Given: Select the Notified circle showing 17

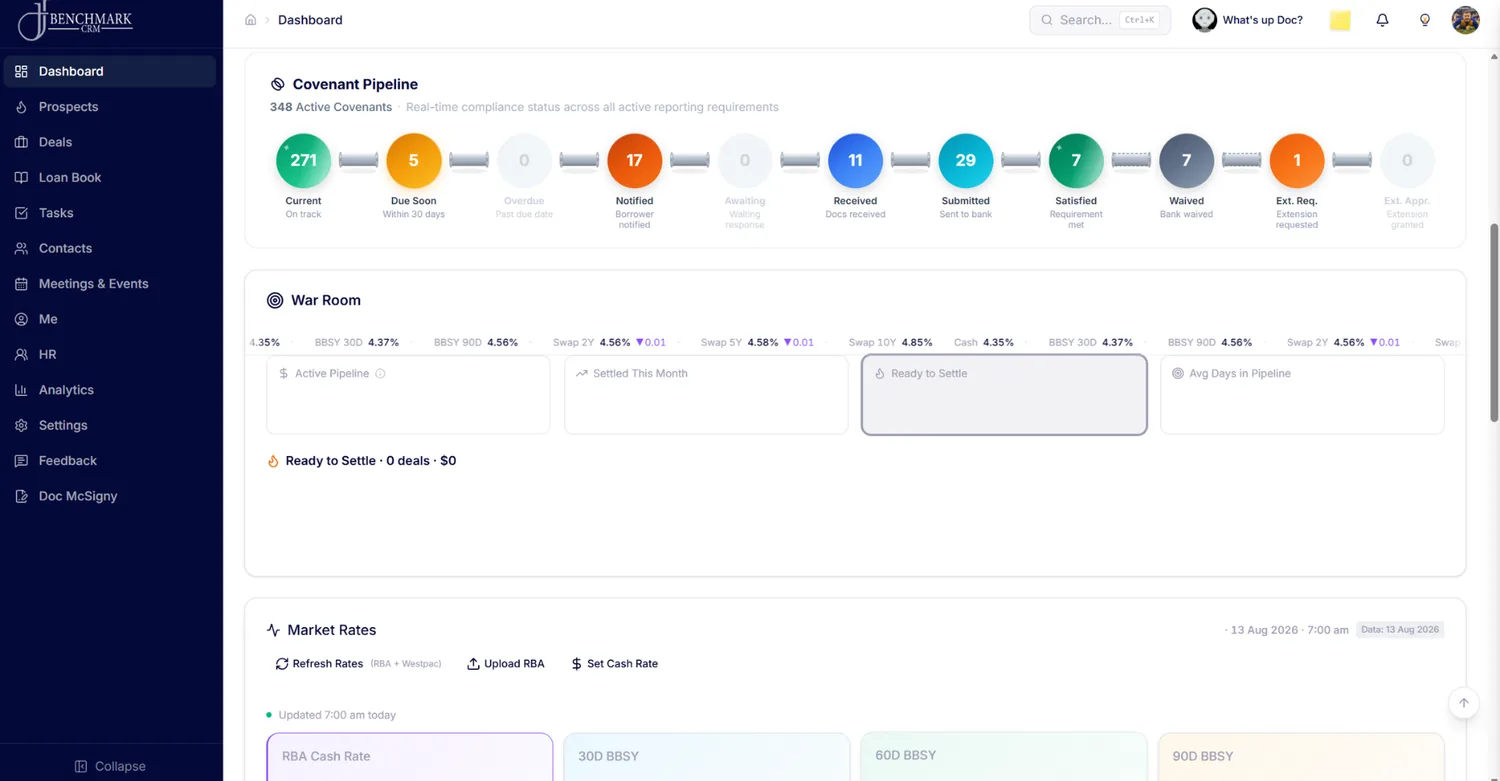Looking at the screenshot, I should (635, 161).
